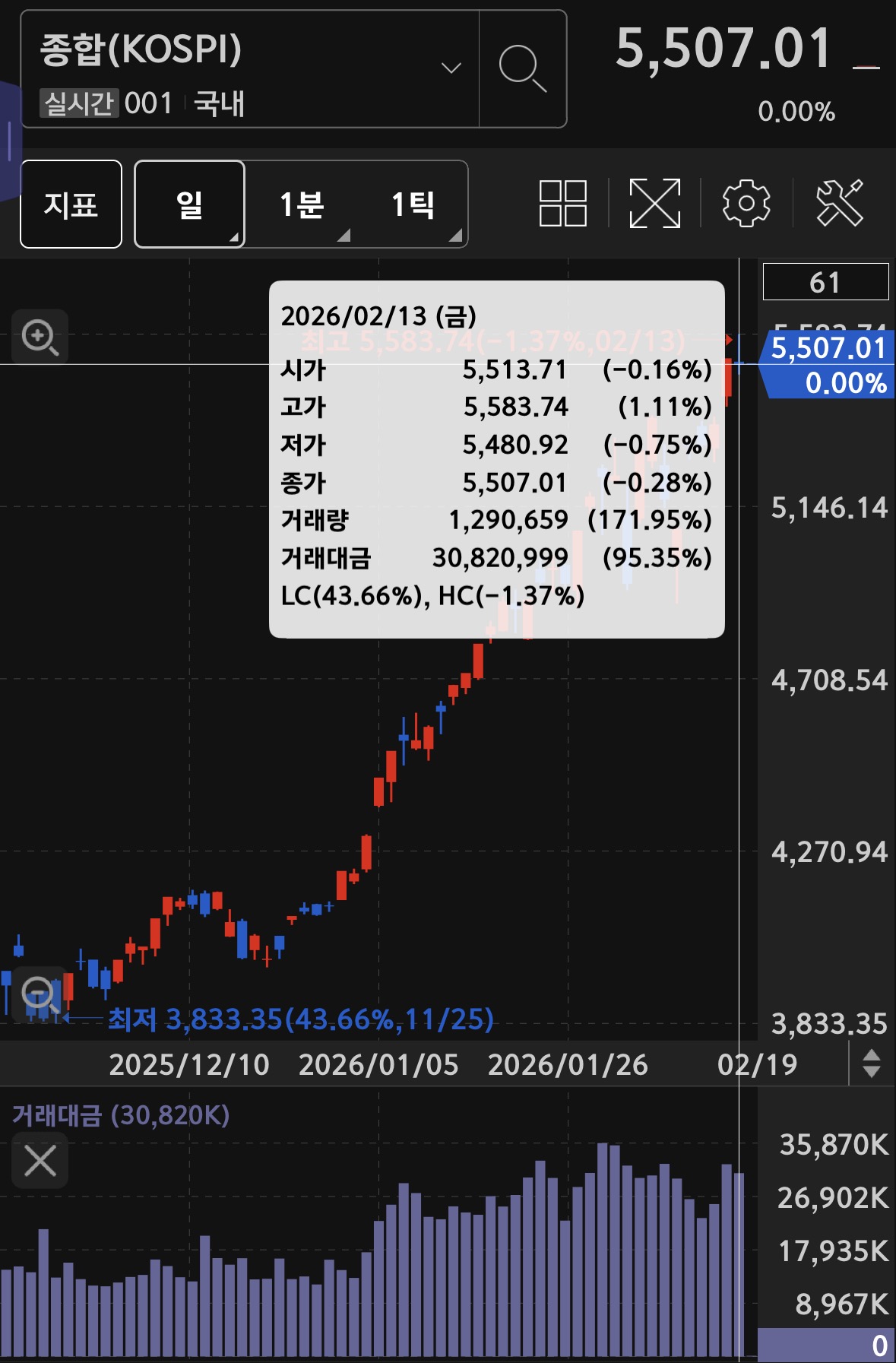
Task: Click the 종가 5,507.01 tooltip row
Action: pyautogui.click(x=496, y=482)
